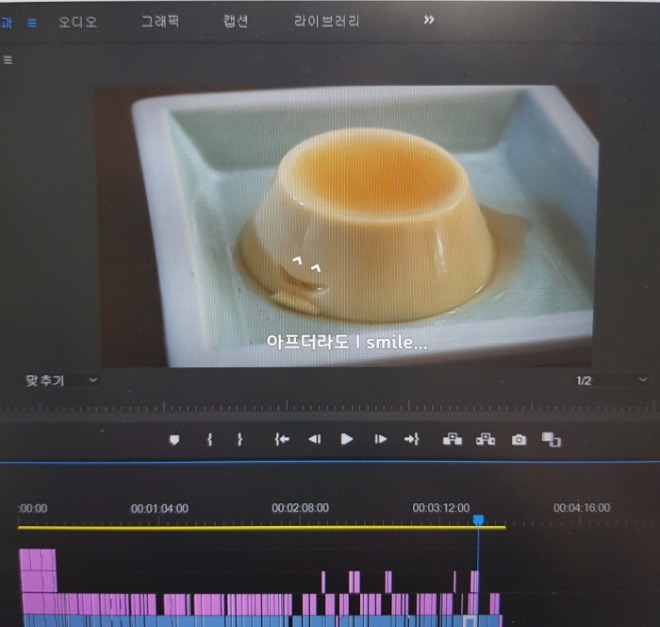The width and height of the screenshot is (660, 627).
Task: Open the Program Monitor panel menu
Action: click(x=8, y=60)
